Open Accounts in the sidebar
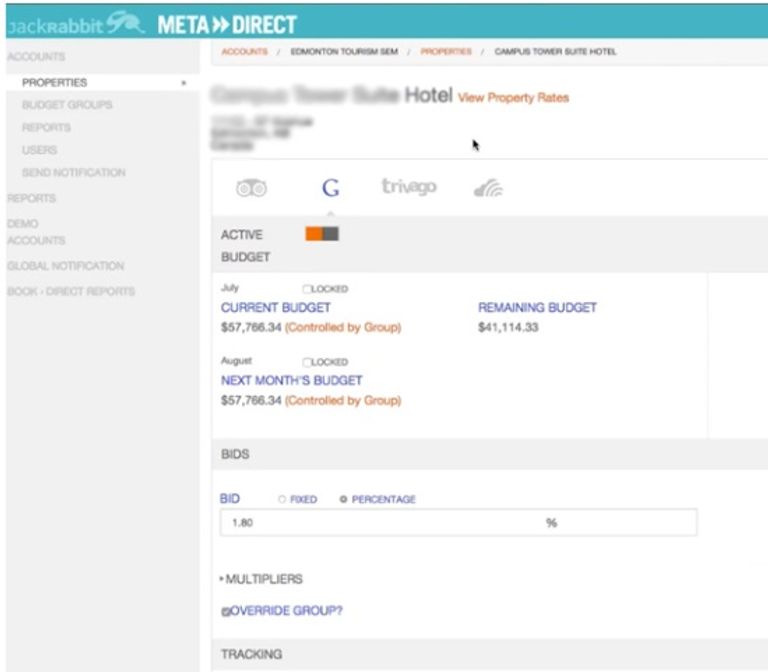The image size is (768, 672). coord(36,56)
